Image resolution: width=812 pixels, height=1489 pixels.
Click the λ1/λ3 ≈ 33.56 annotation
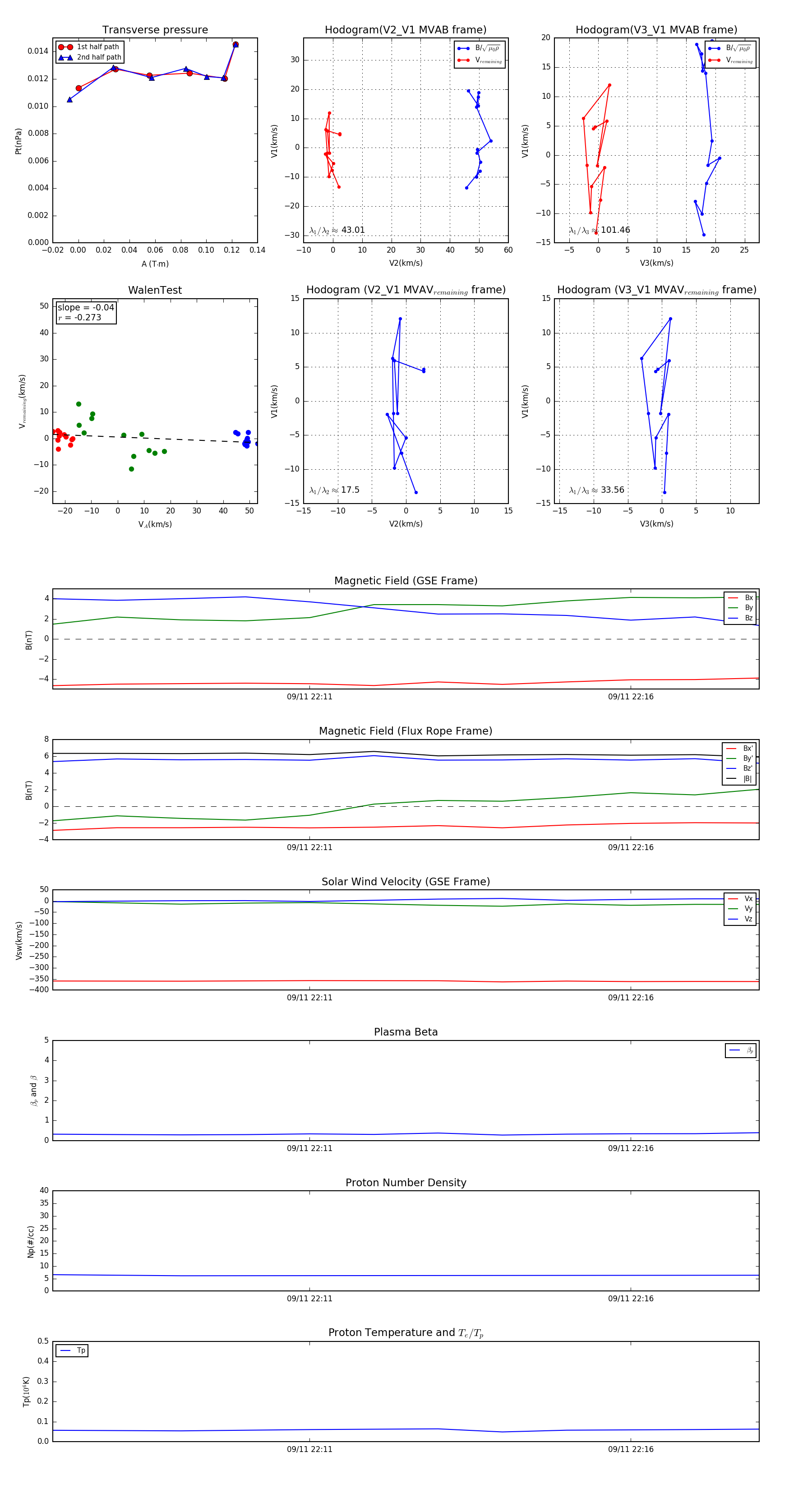596,490
